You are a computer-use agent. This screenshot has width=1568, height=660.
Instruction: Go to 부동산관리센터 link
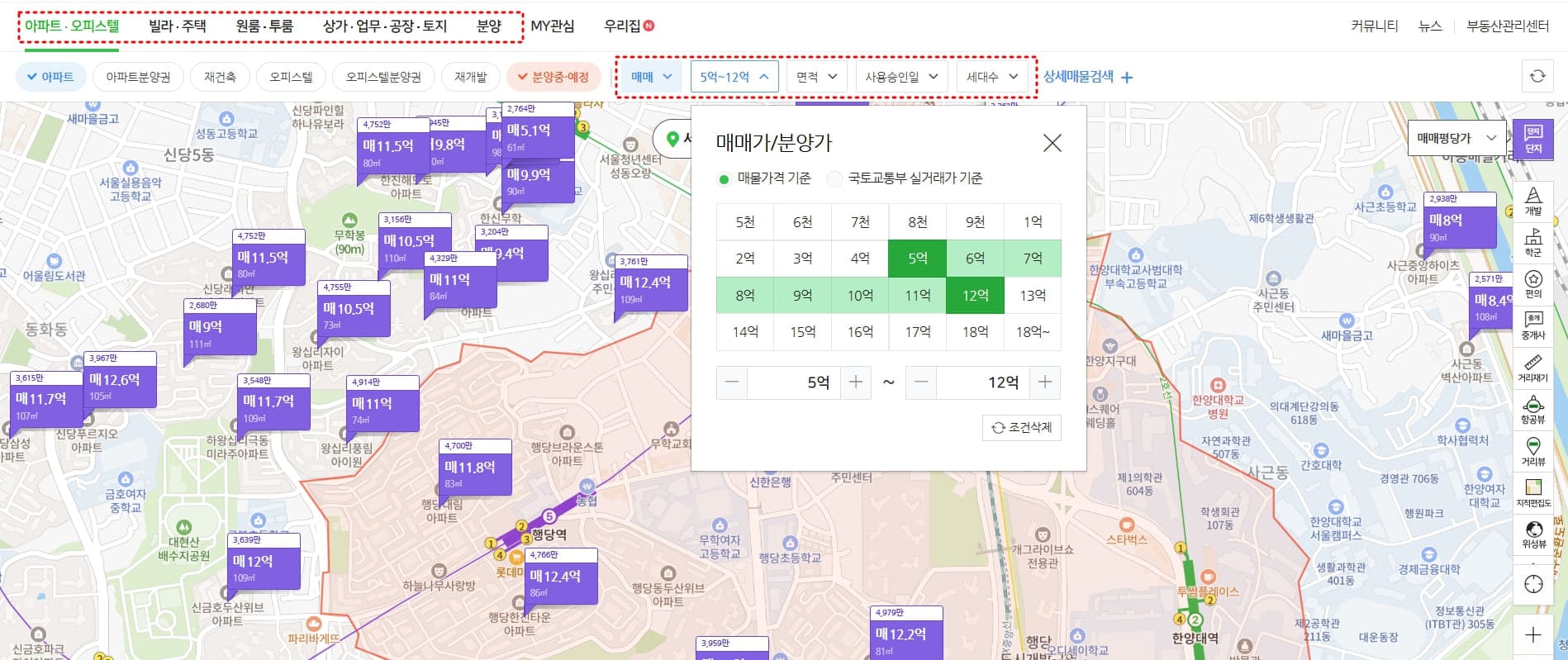pos(1508,26)
